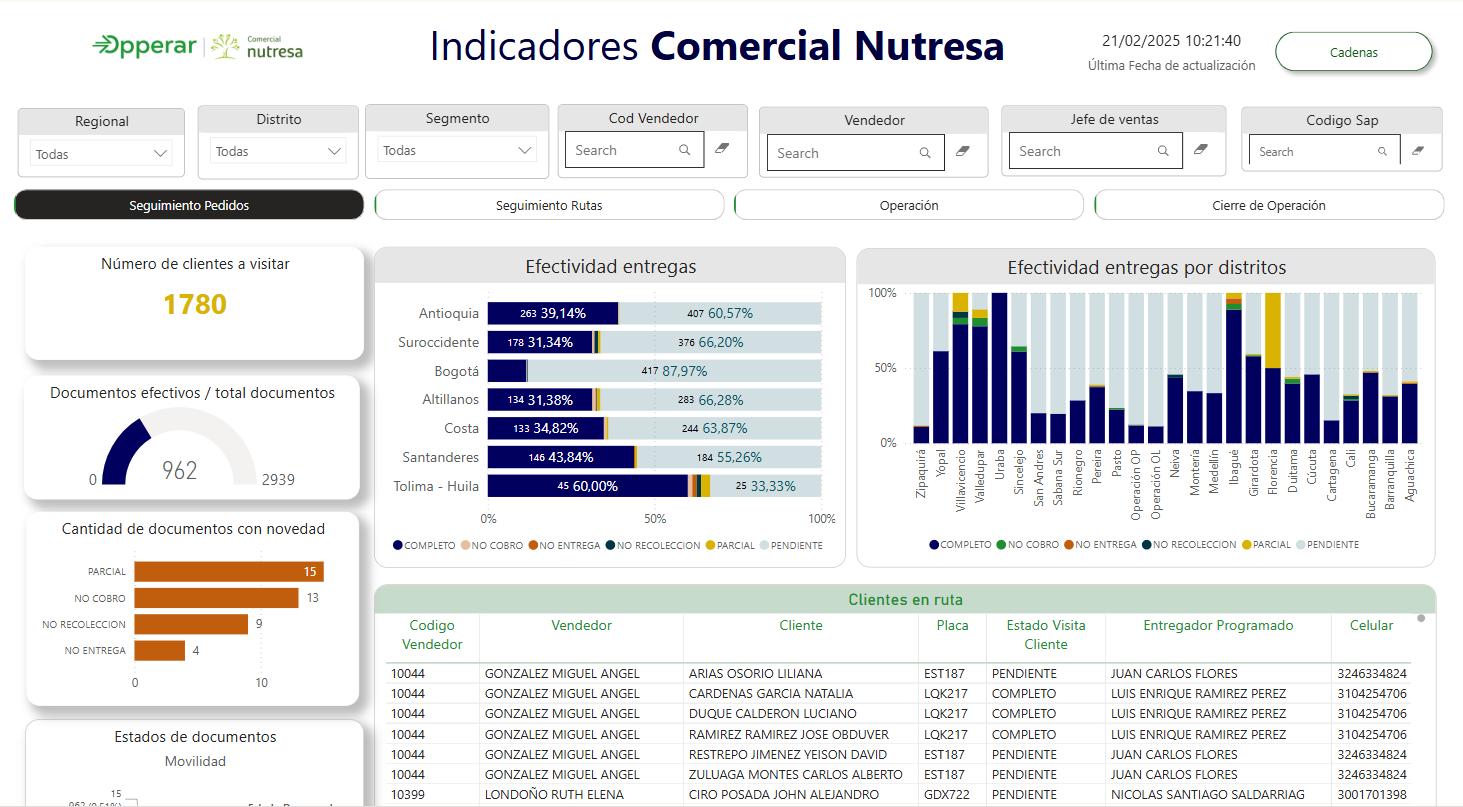Viewport: 1463px width, 807px height.
Task: Click the magnifier icon in the Codigo Sap search box
Action: coord(1382,152)
